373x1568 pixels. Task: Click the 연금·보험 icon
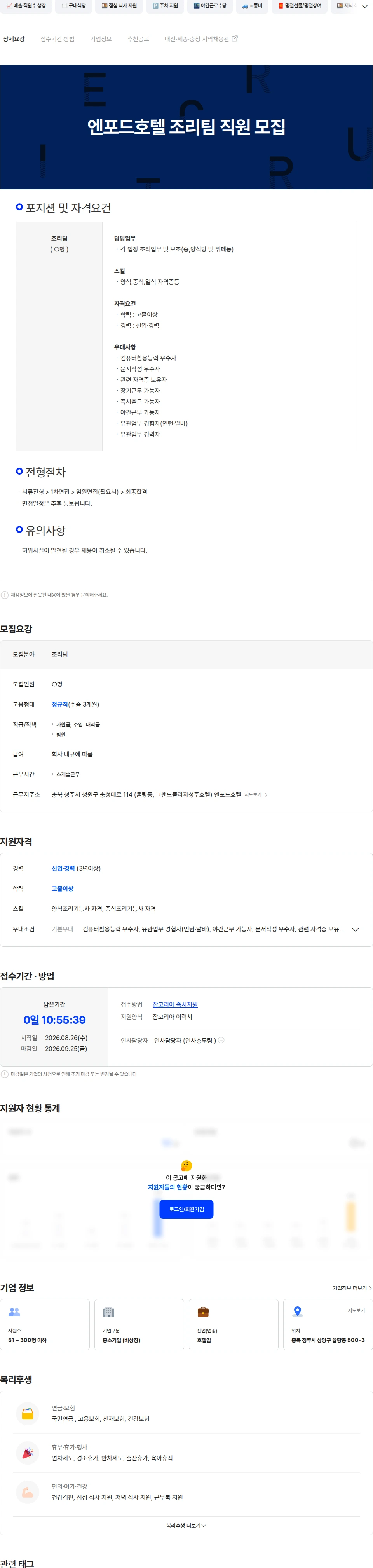coord(27,1413)
